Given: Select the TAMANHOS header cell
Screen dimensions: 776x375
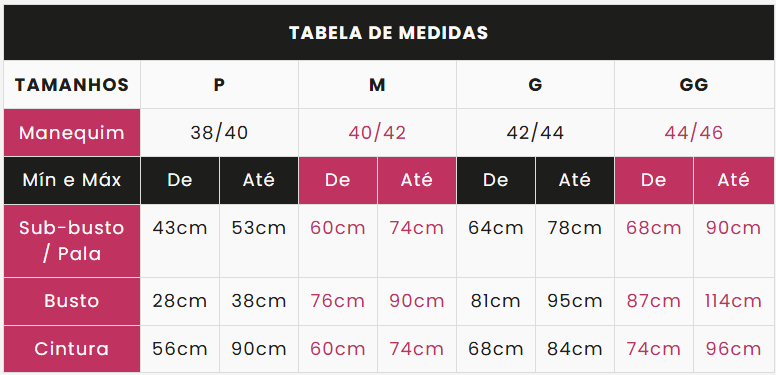Looking at the screenshot, I should (x=72, y=85).
